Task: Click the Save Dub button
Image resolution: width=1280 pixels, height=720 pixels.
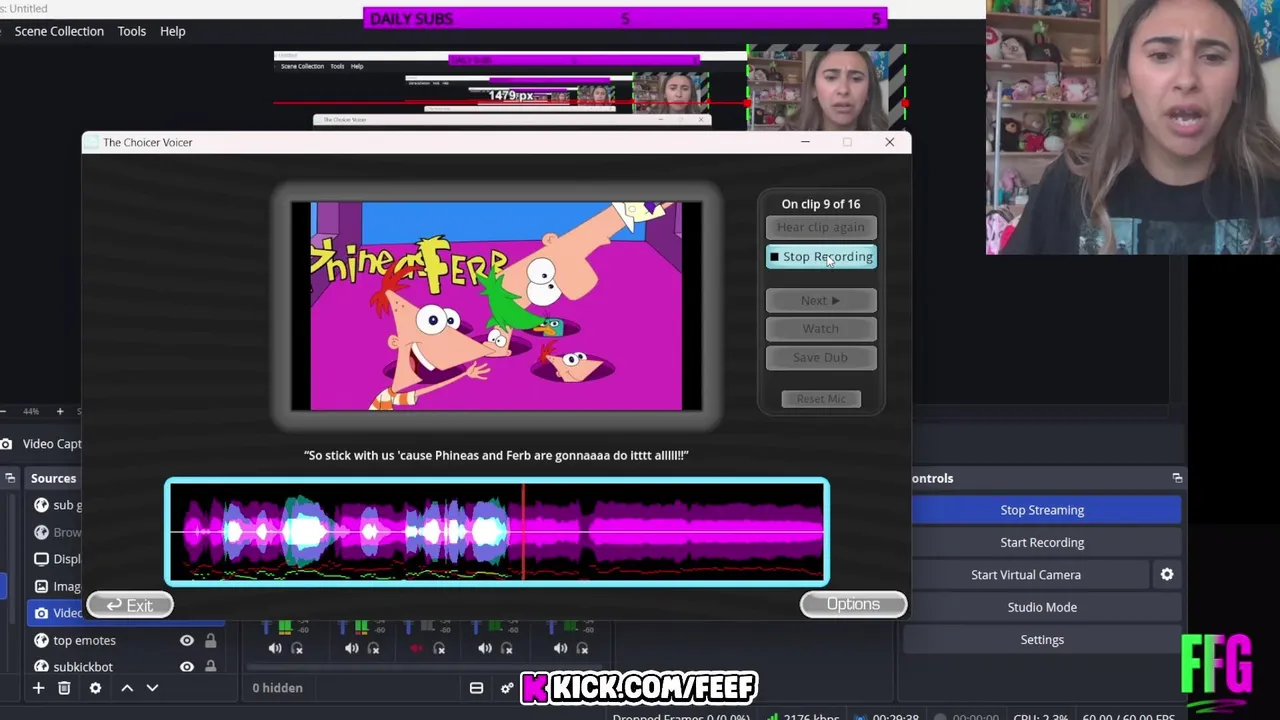Action: pos(821,357)
